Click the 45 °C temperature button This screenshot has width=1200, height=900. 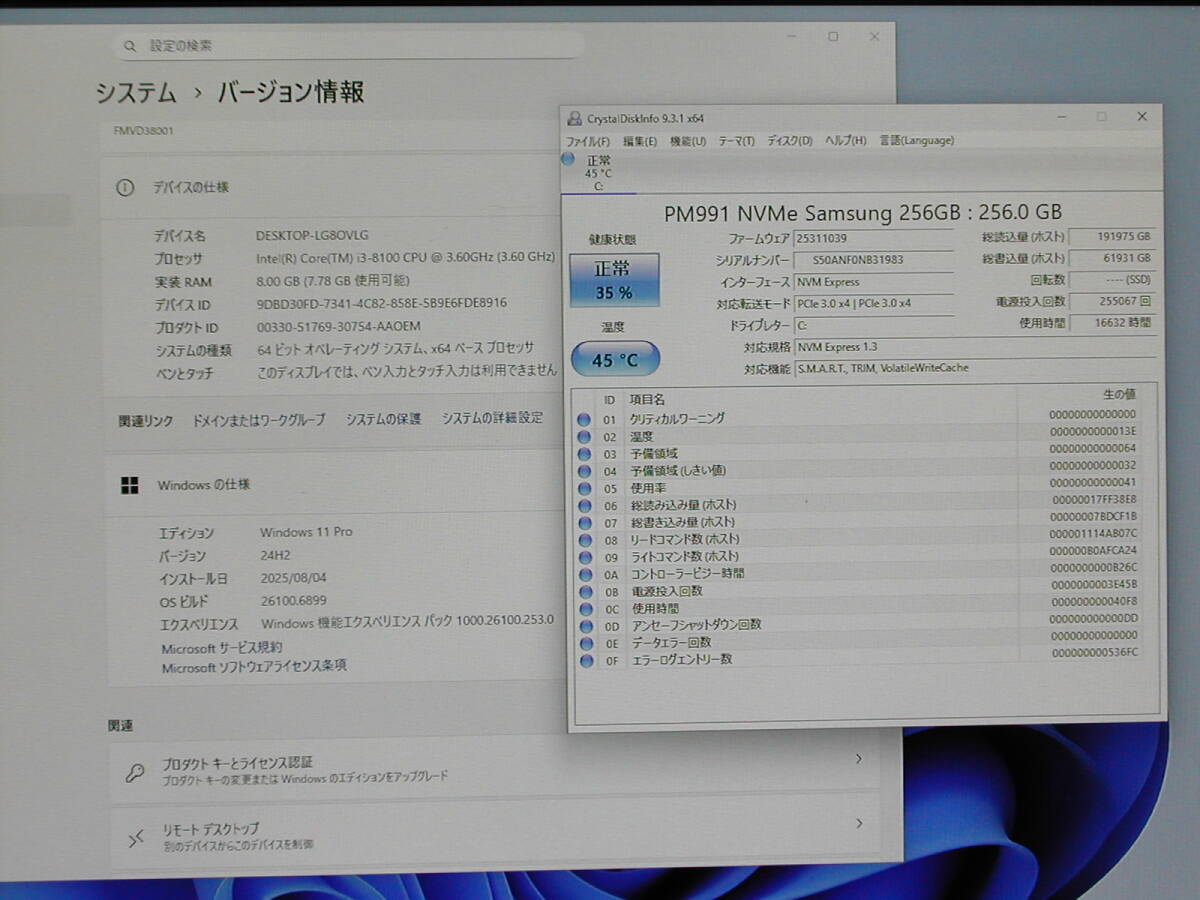(x=615, y=359)
